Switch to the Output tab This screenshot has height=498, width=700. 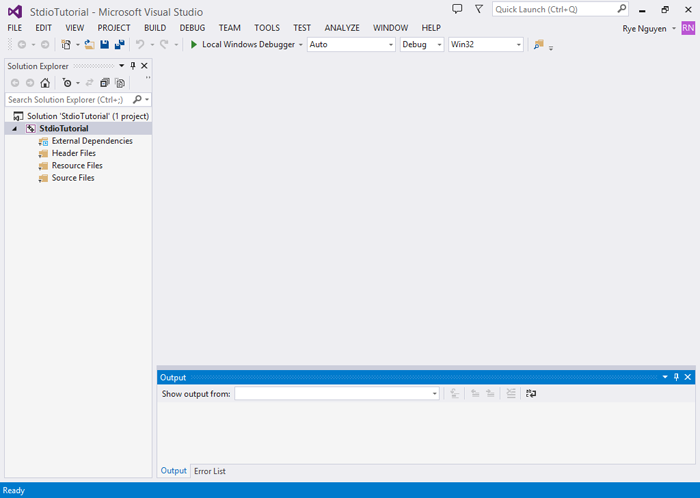pos(174,471)
